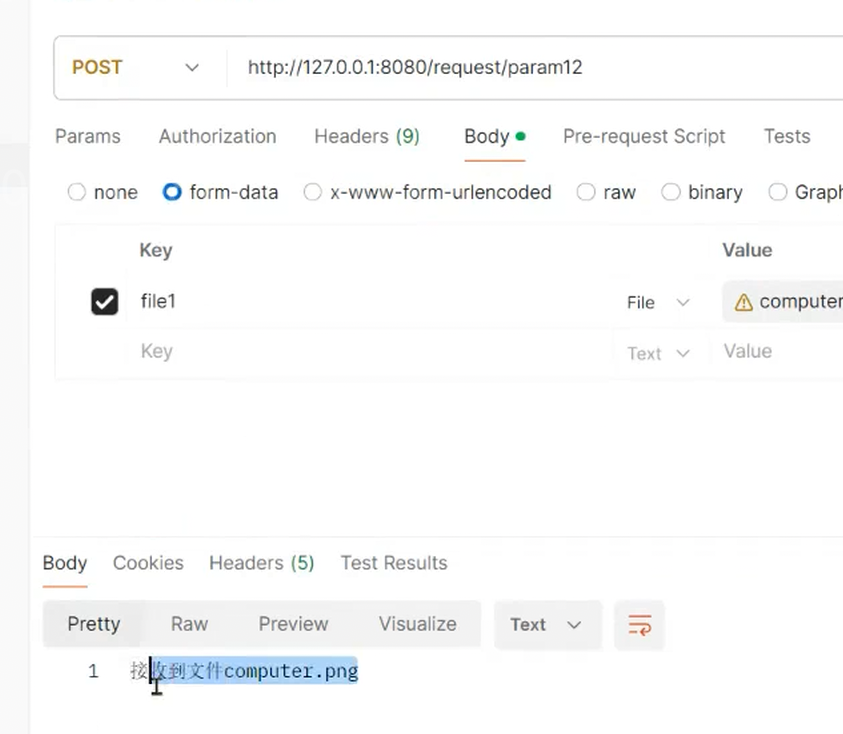The height and width of the screenshot is (734, 843).
Task: Select the raw body type radio
Action: coord(586,192)
